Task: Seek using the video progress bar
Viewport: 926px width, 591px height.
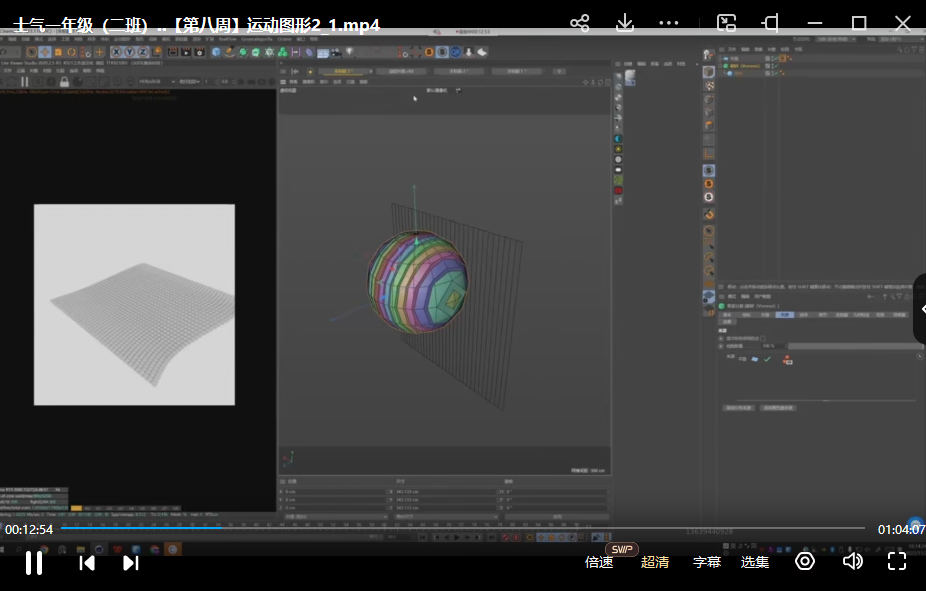Action: [x=460, y=528]
